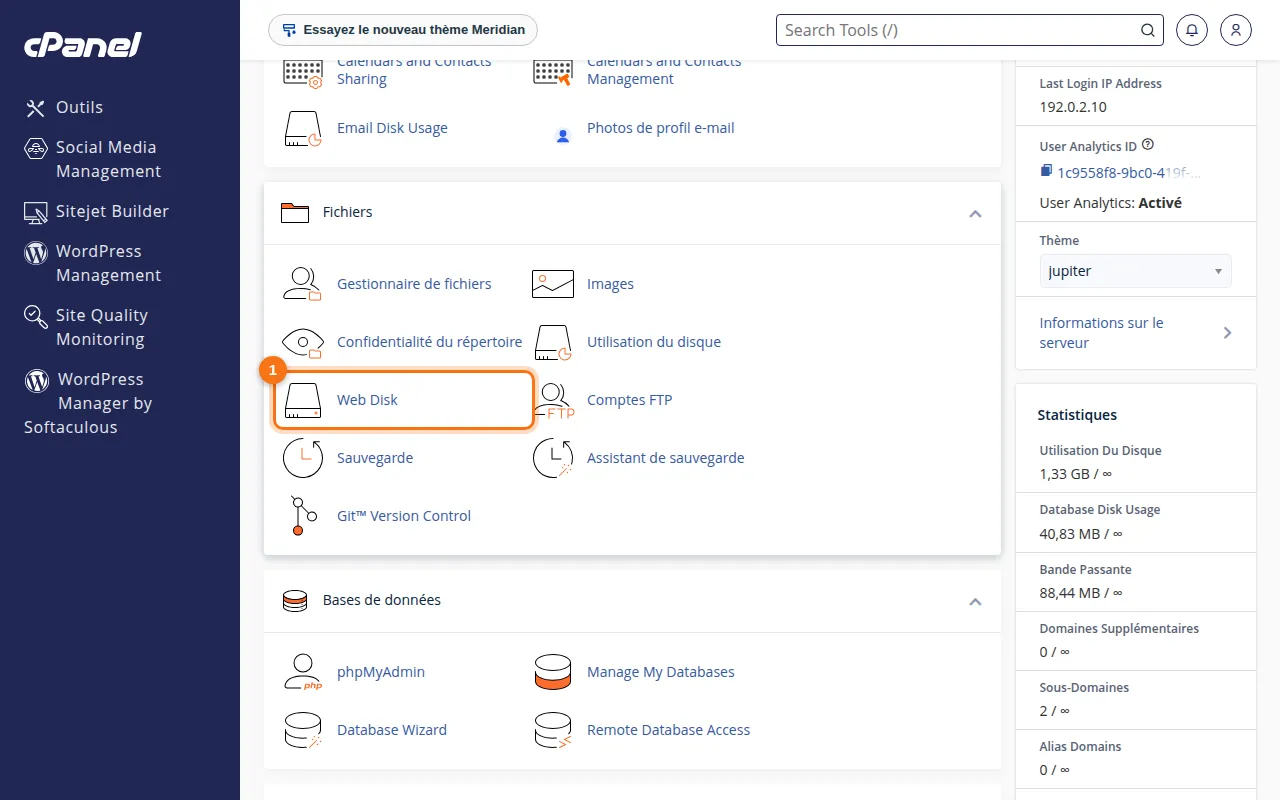This screenshot has height=800, width=1280.
Task: Open Sitejet Builder from the sidebar
Action: pyautogui.click(x=97, y=211)
